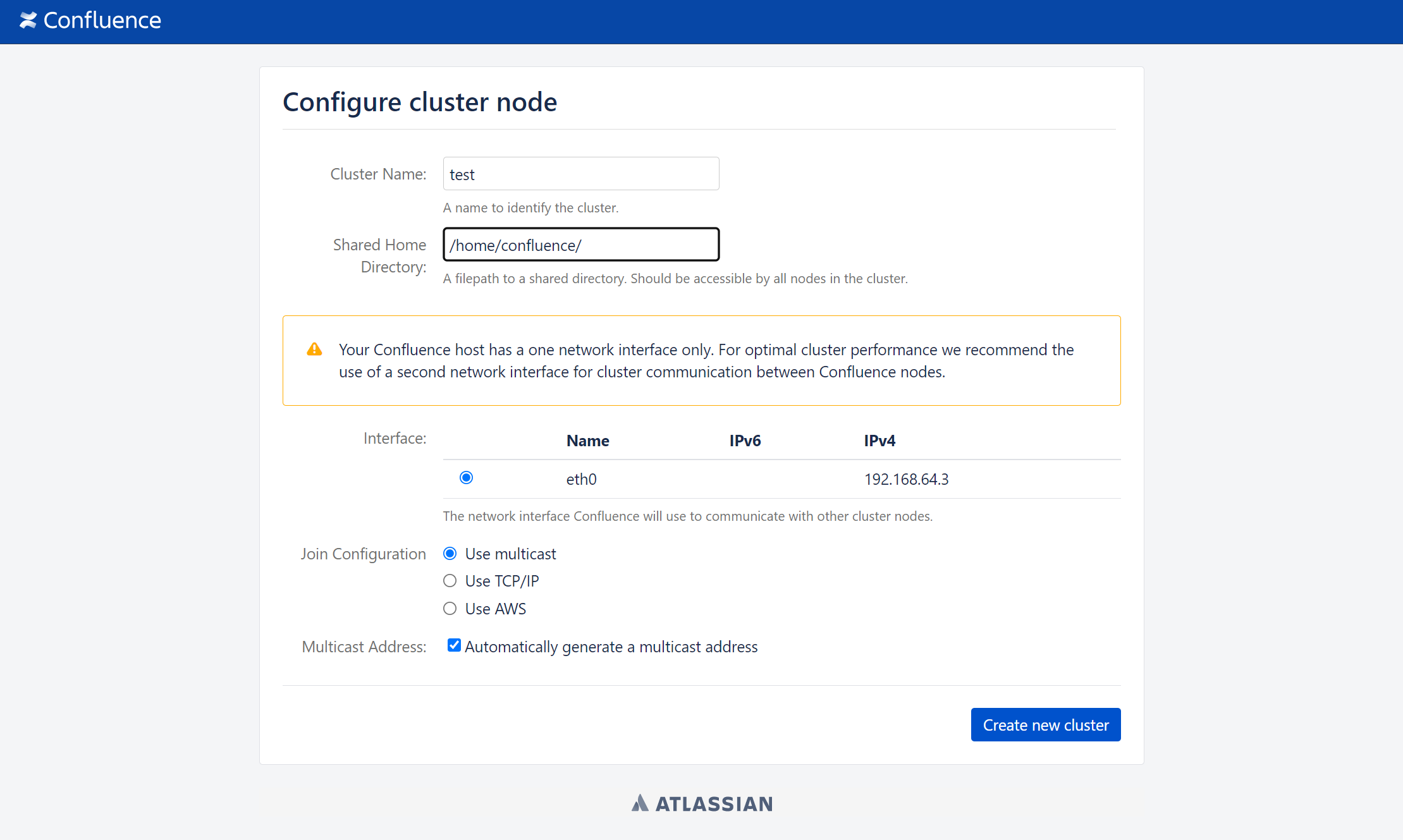Click the Confluence logo icon

(28, 20)
